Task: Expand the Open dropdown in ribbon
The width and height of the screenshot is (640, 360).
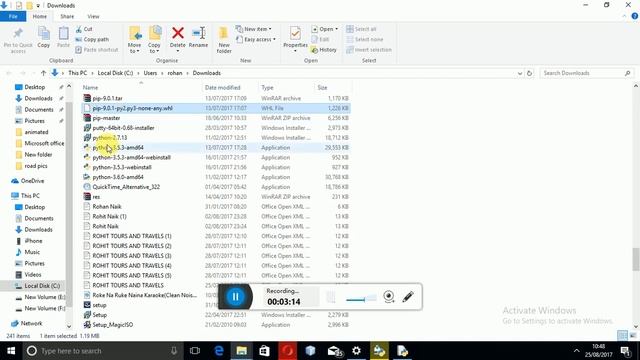Action: (x=324, y=29)
